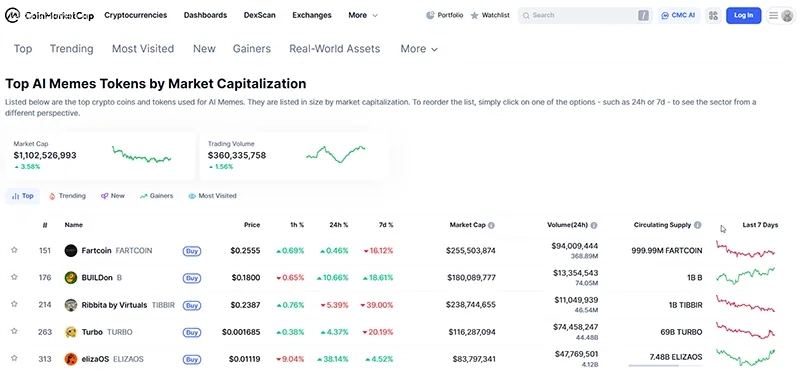Star the Turbo row
This screenshot has width=800, height=371.
(14, 331)
